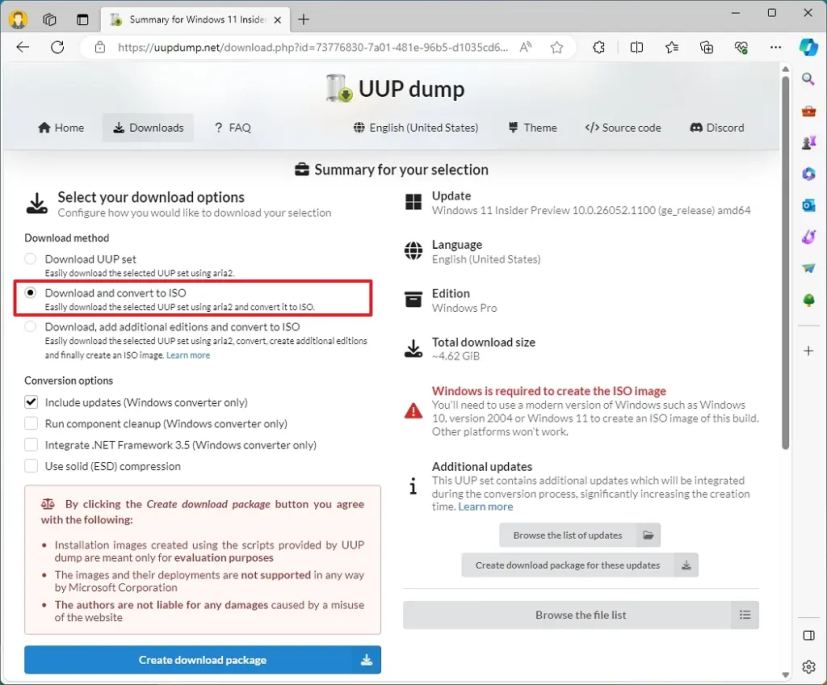Check Integrate .NET Framework 3.5 option

31,445
